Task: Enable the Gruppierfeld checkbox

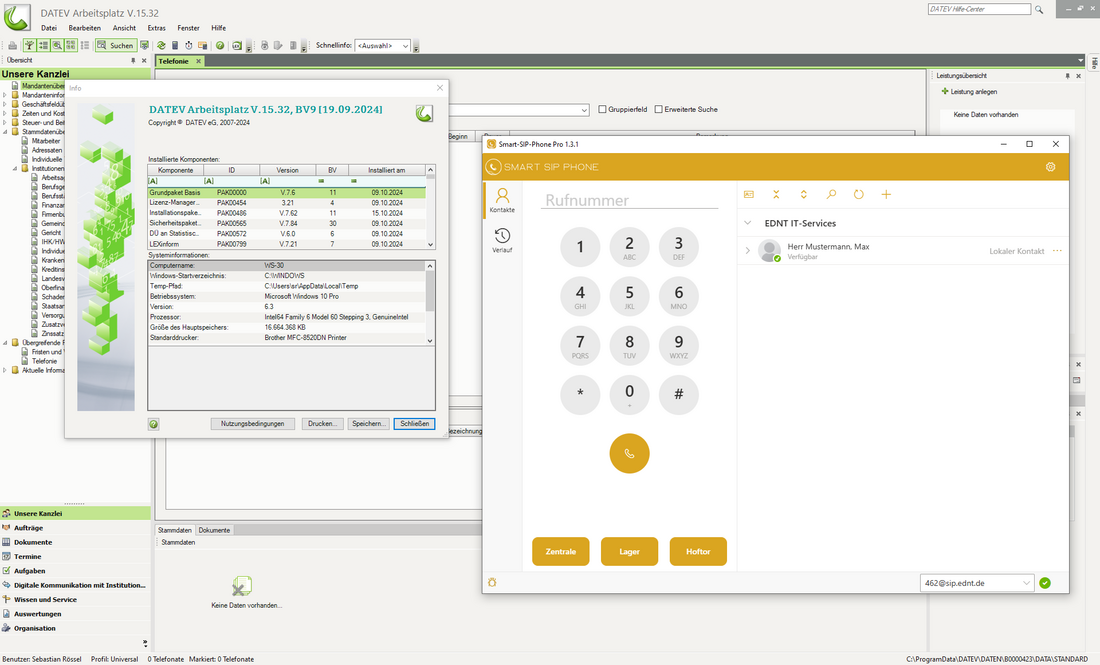Action: click(x=602, y=109)
